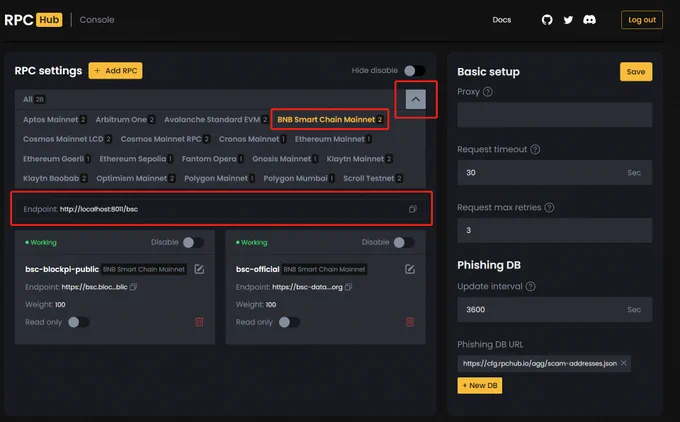Show help for Request max retries
Image resolution: width=680 pixels, height=422 pixels.
[x=549, y=207]
